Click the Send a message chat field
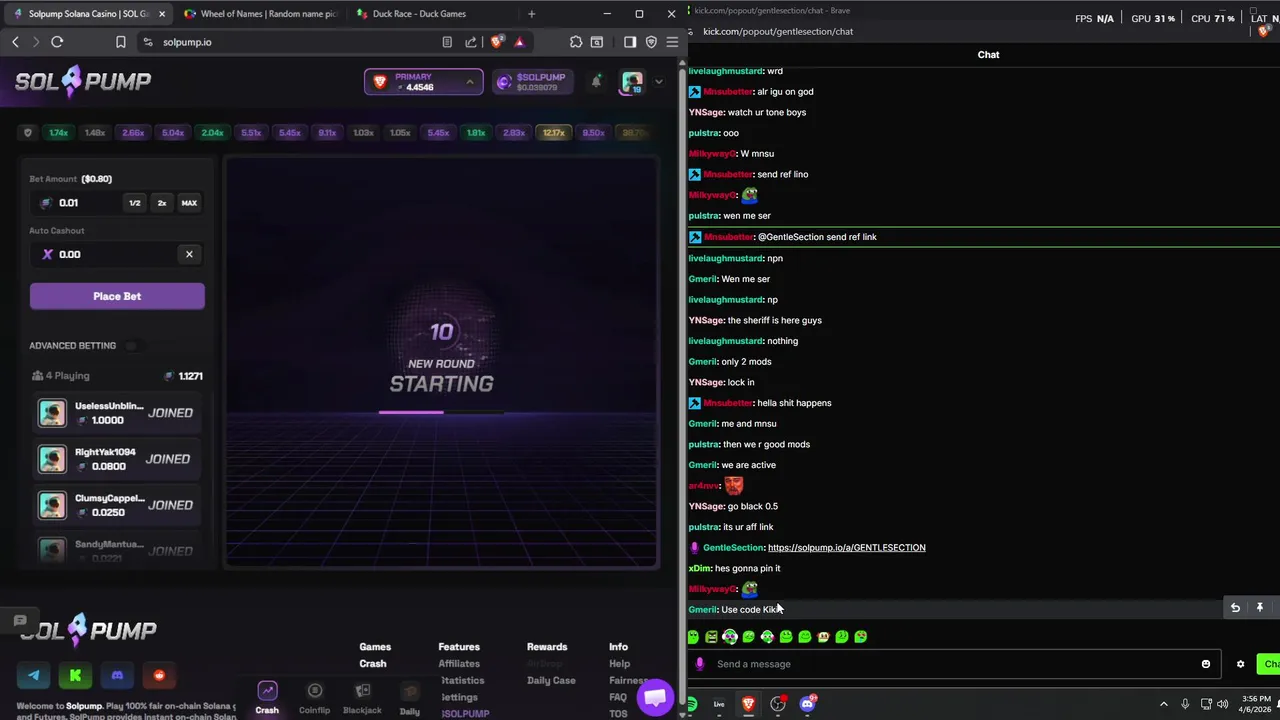Screen dimensions: 1280x720 [x=955, y=664]
